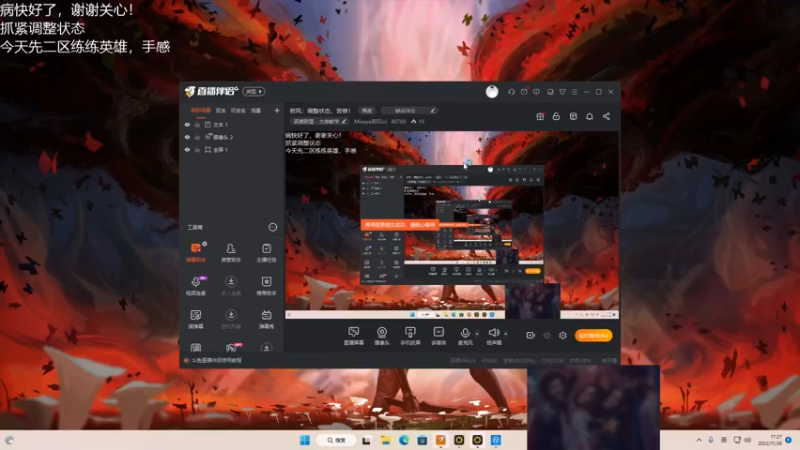This screenshot has width=800, height=450.
Task: Open the 榜单助手 star-box tool
Action: point(266,286)
